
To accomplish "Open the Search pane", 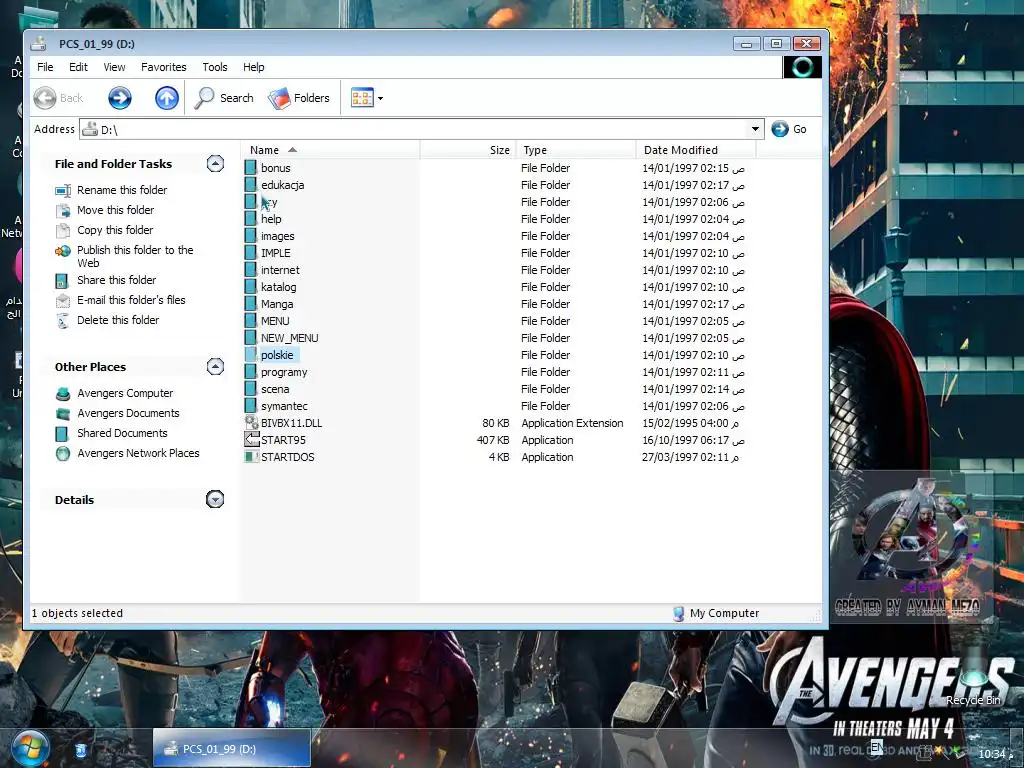I will [224, 98].
